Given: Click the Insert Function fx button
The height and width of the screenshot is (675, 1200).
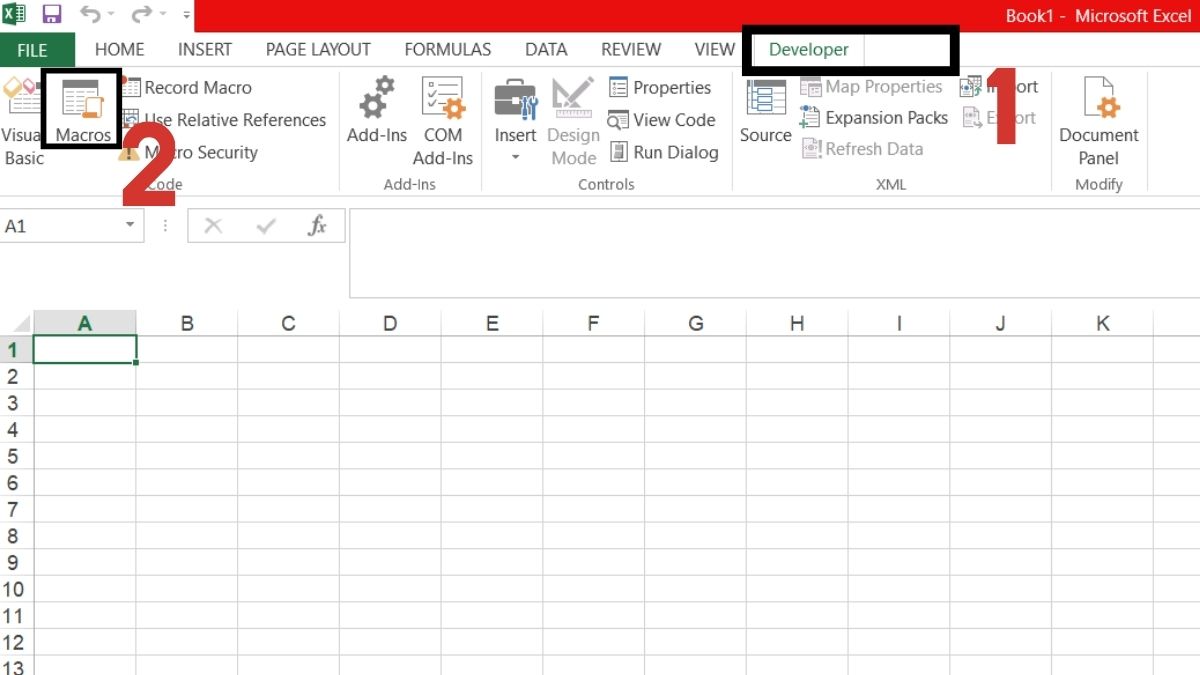Looking at the screenshot, I should (x=317, y=226).
